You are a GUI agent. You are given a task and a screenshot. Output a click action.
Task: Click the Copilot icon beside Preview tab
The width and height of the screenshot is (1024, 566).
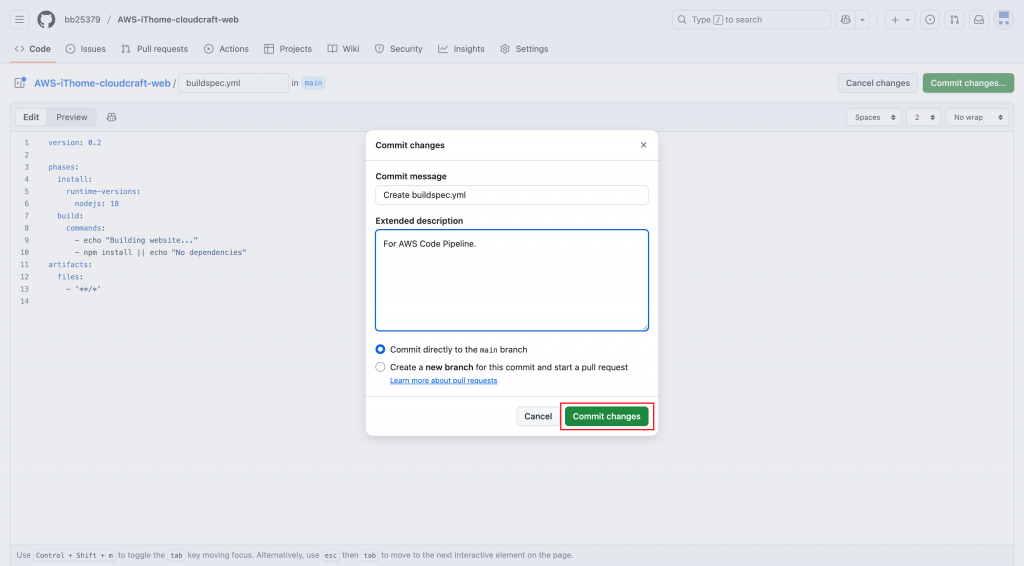pyautogui.click(x=112, y=117)
